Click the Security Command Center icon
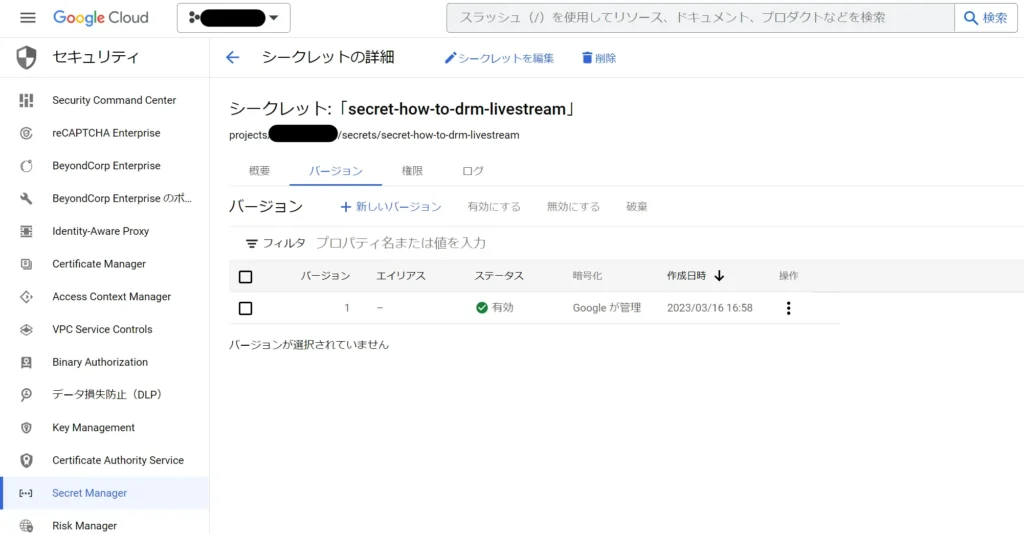 coord(26,100)
